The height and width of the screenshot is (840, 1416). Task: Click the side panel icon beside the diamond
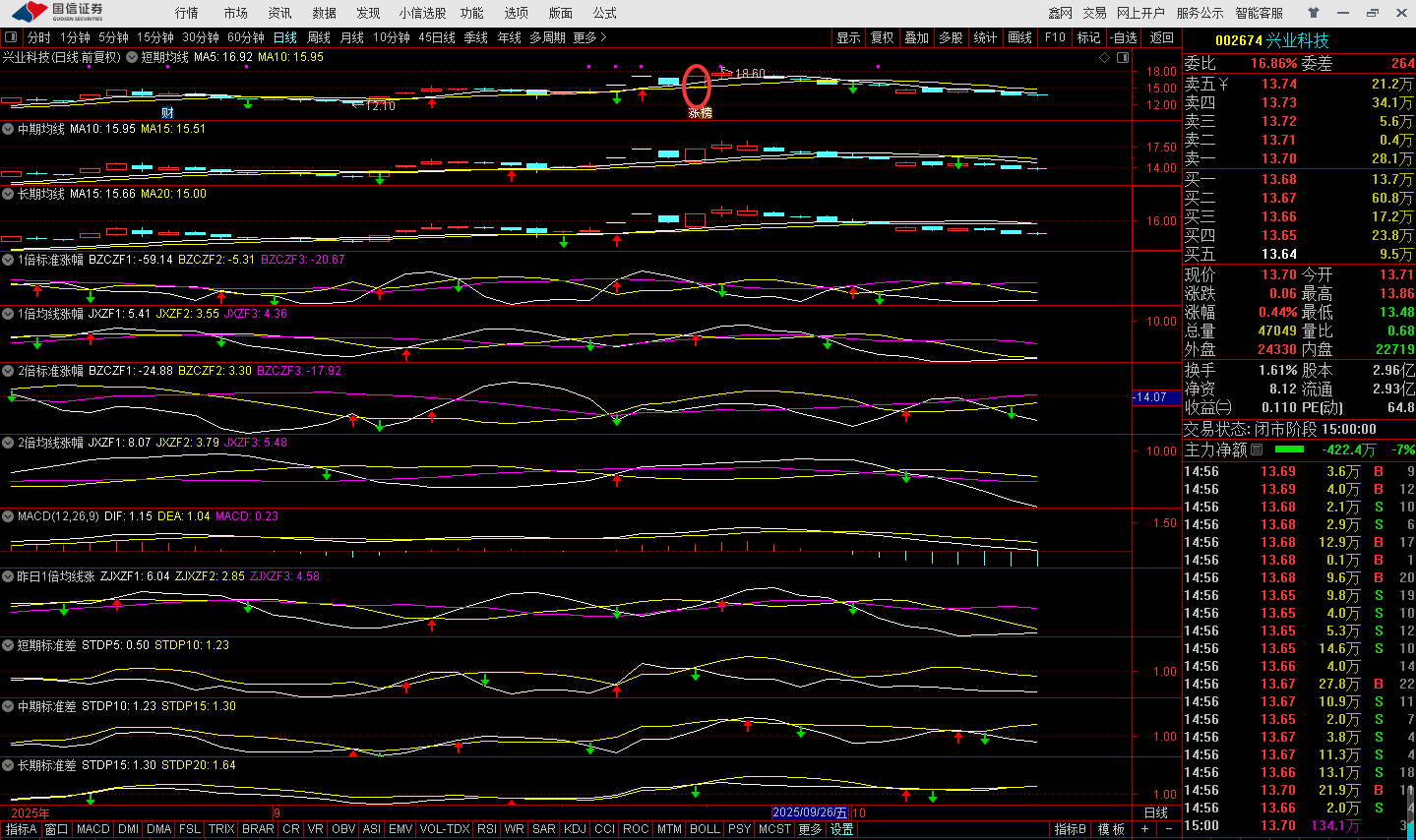point(1123,58)
